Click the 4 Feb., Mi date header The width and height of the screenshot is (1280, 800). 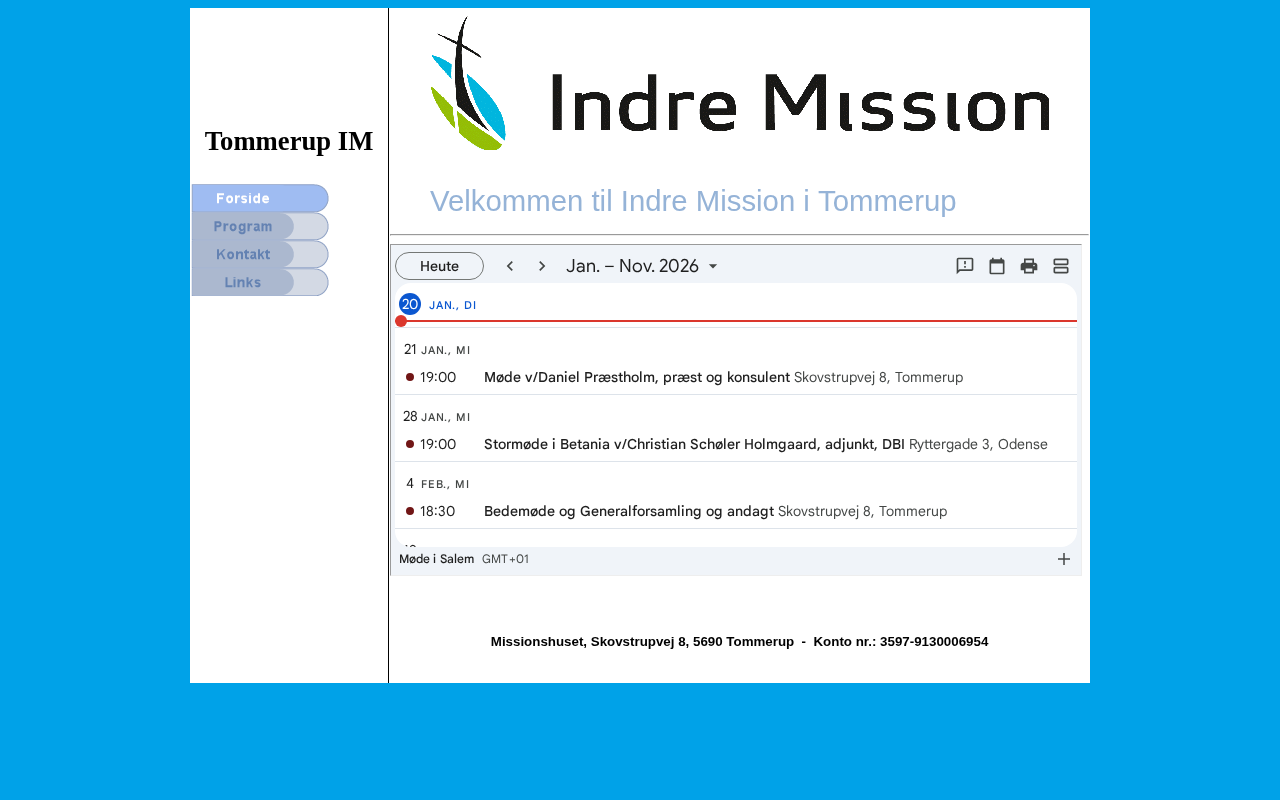pyautogui.click(x=437, y=483)
